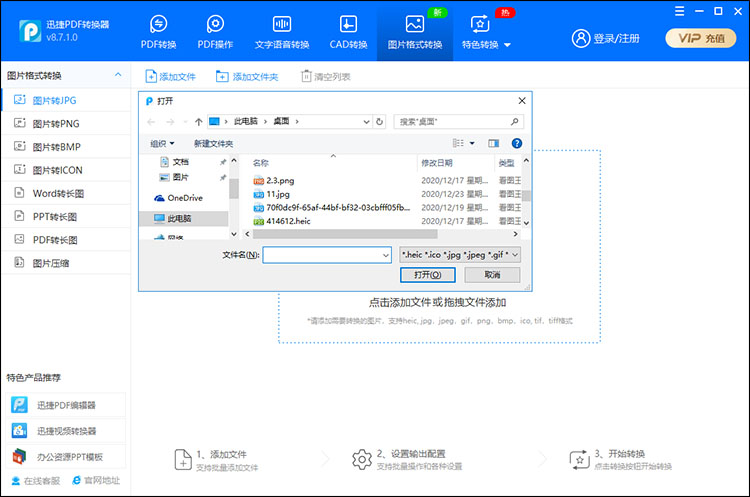The width and height of the screenshot is (750, 497).
Task: Expand the 文件名 combo box dropdown
Action: 386,255
